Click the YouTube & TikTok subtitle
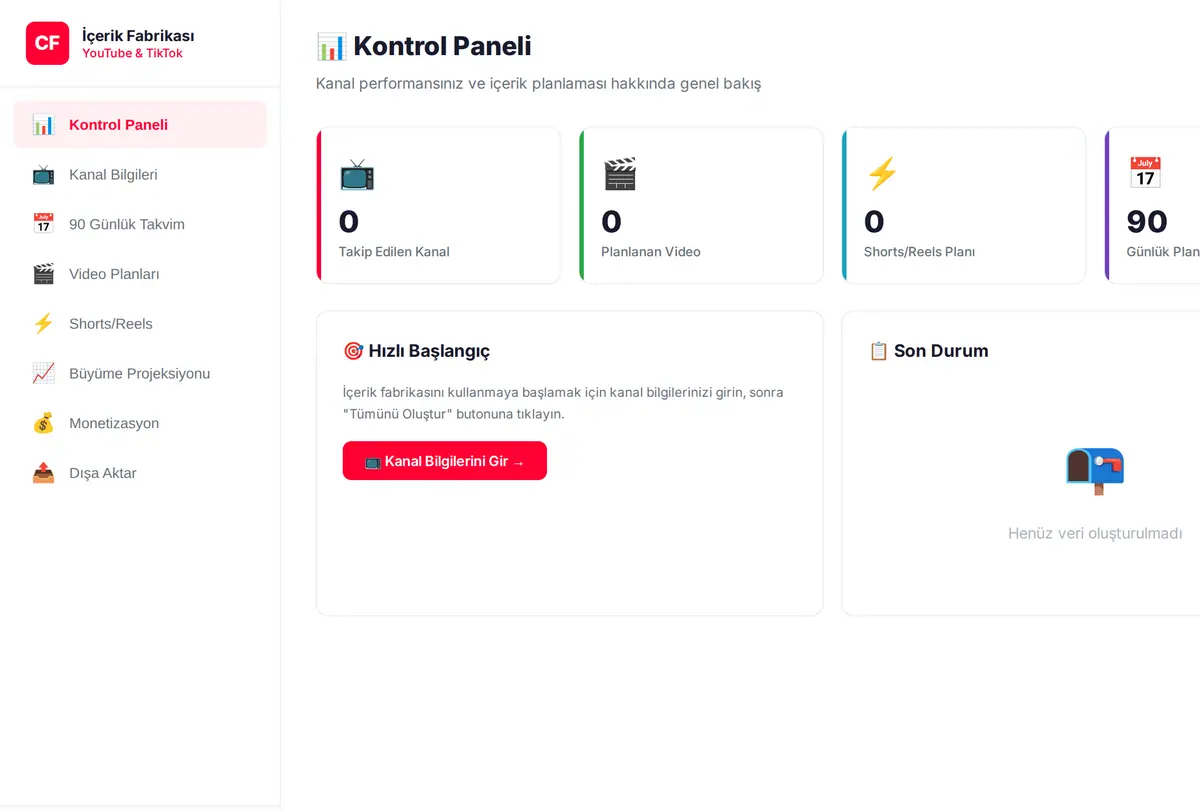This screenshot has width=1200, height=811. tap(132, 54)
